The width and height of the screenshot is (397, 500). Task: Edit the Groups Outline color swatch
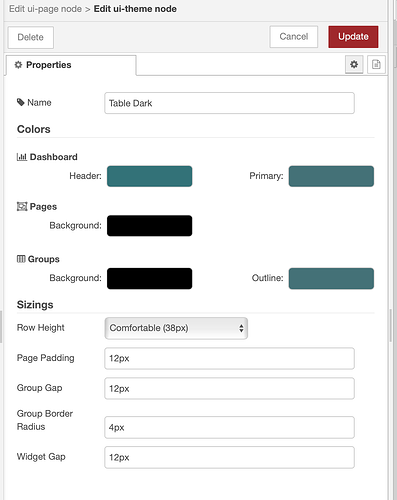coord(331,278)
